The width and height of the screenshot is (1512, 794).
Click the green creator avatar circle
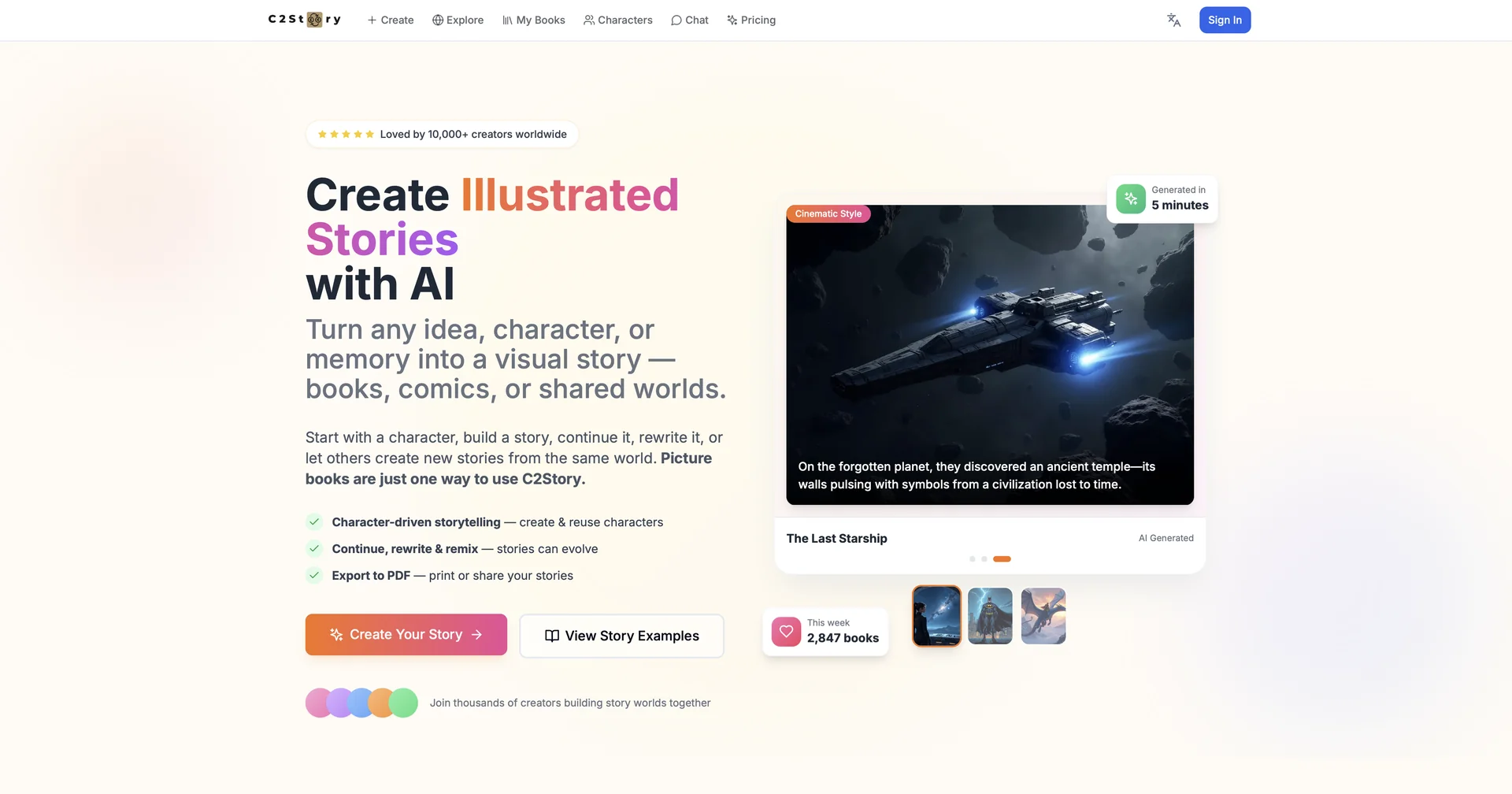[403, 703]
